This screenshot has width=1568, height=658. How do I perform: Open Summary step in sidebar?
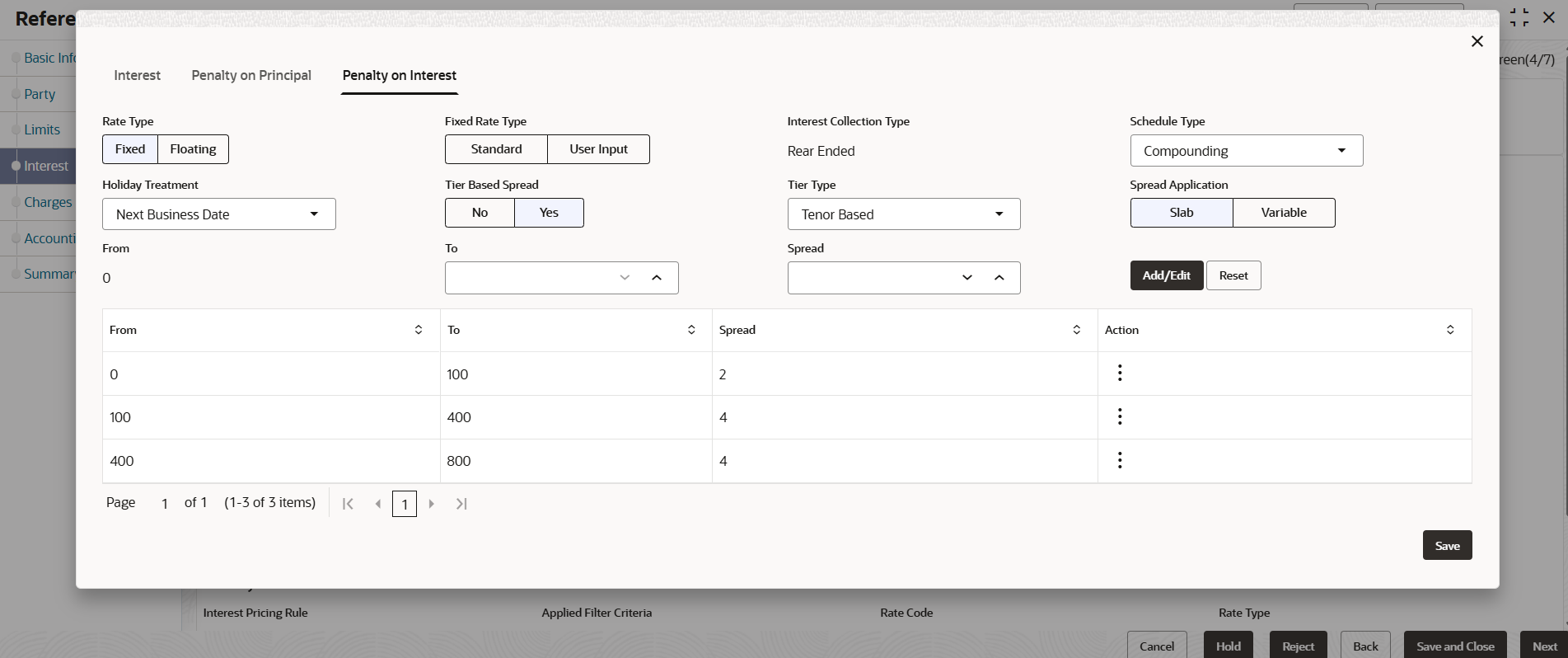pyautogui.click(x=49, y=274)
